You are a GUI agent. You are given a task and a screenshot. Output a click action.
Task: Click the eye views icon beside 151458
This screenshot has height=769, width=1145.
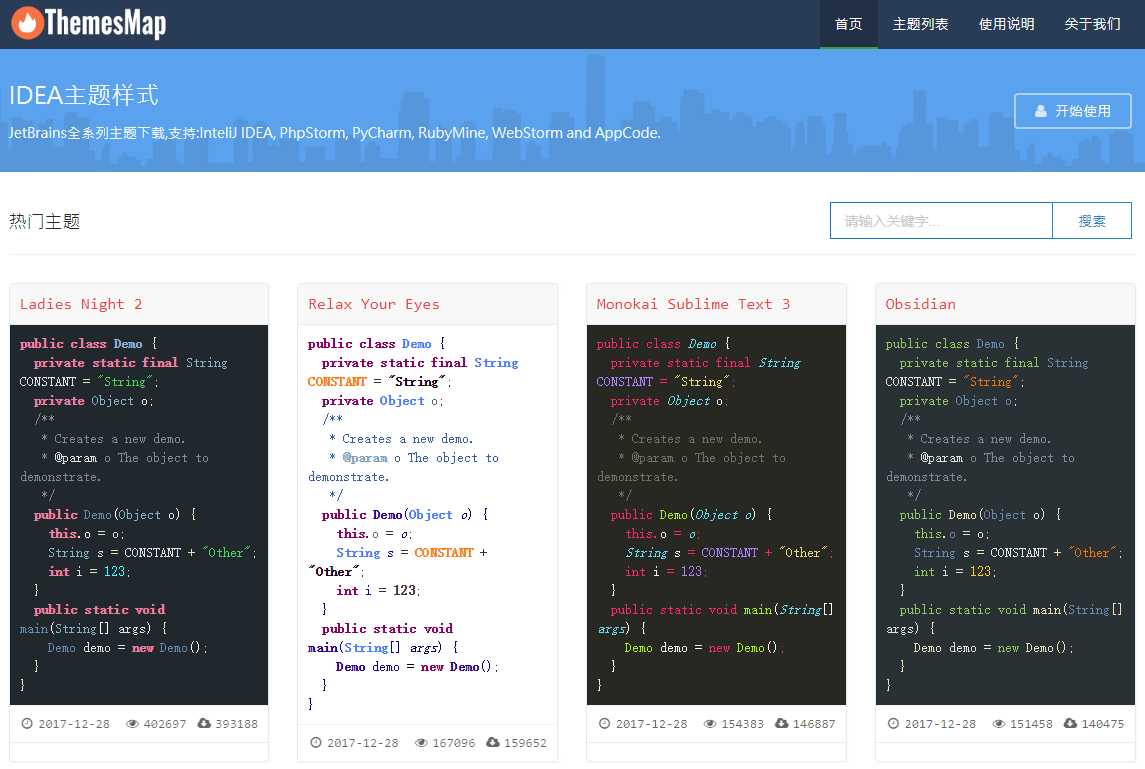pyautogui.click(x=999, y=724)
